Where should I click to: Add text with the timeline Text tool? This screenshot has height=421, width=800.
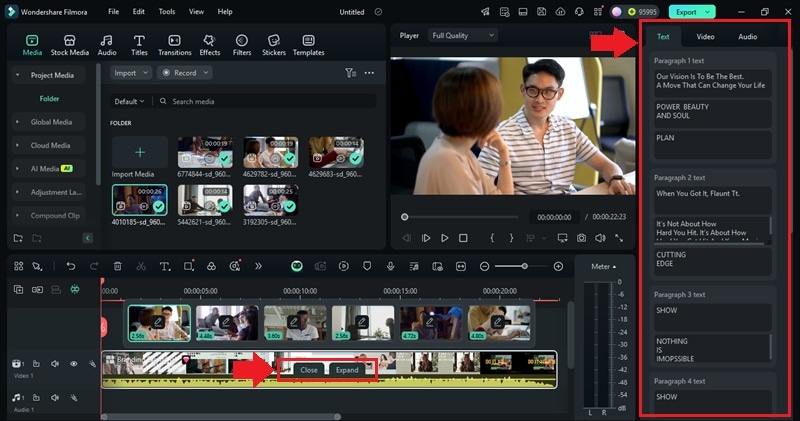pos(164,266)
